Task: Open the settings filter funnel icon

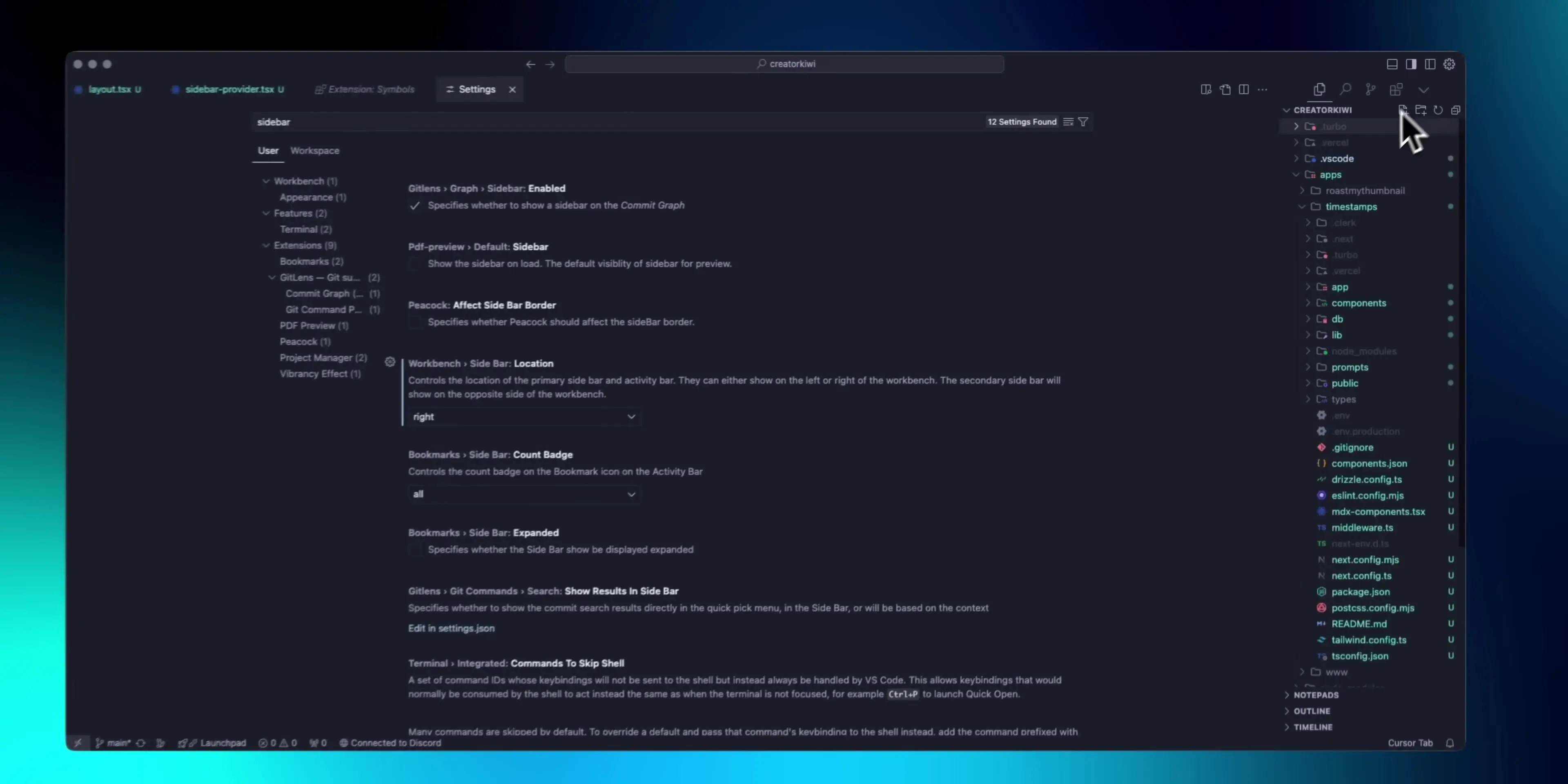Action: [x=1083, y=122]
